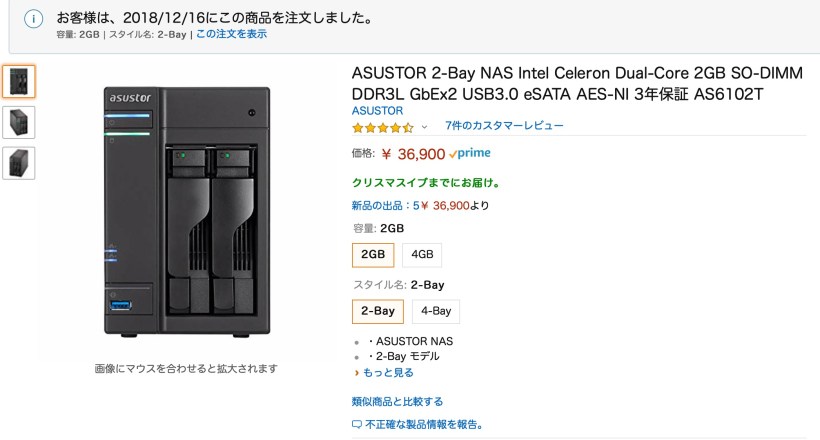Select the third product thumbnail

coord(19,163)
